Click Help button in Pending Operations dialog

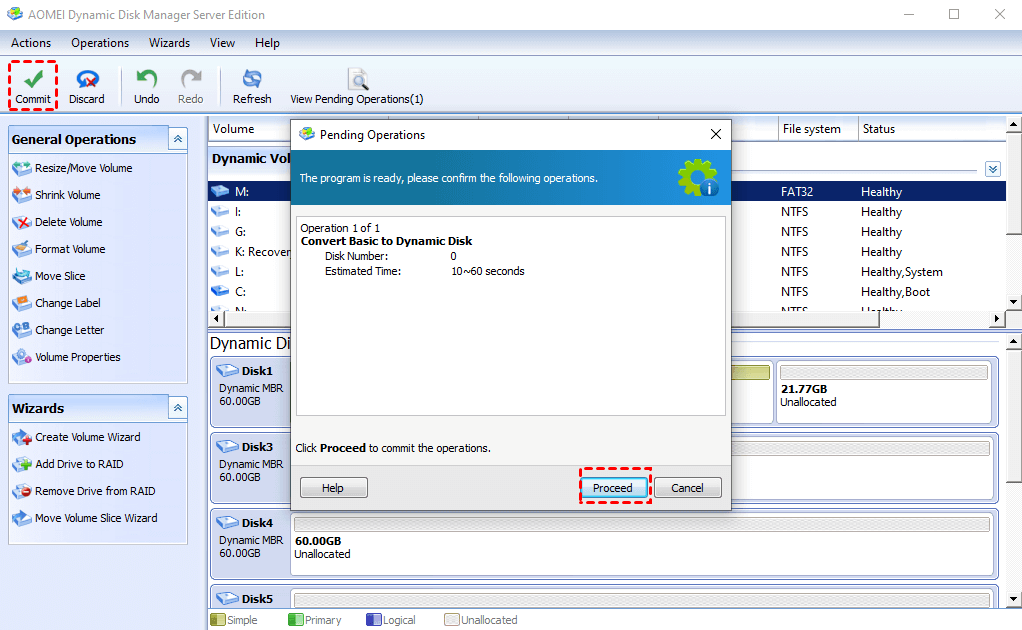pyautogui.click(x=333, y=488)
